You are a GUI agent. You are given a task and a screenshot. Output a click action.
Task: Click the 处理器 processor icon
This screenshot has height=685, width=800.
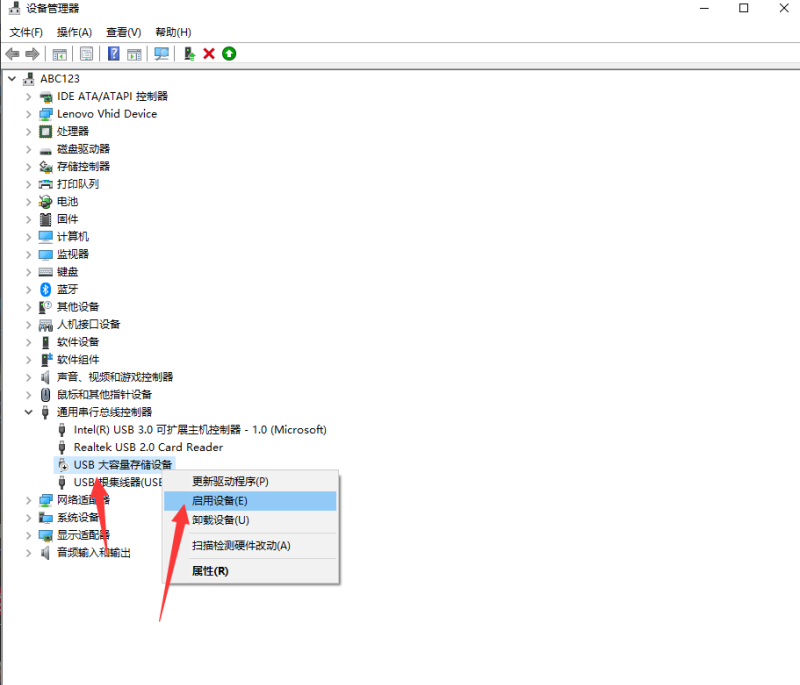point(46,132)
